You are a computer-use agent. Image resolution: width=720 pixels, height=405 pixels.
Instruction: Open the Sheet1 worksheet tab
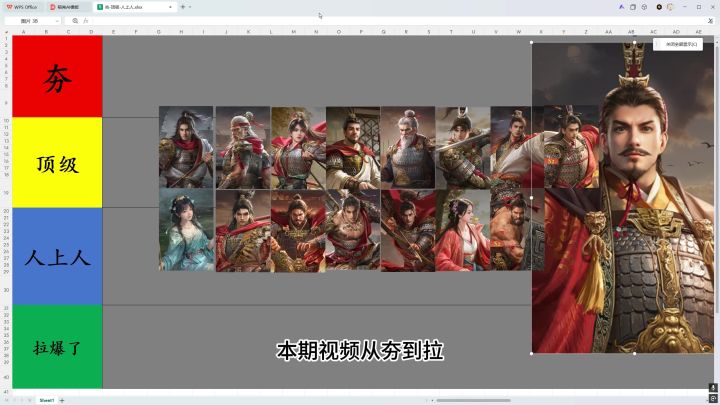[x=46, y=400]
